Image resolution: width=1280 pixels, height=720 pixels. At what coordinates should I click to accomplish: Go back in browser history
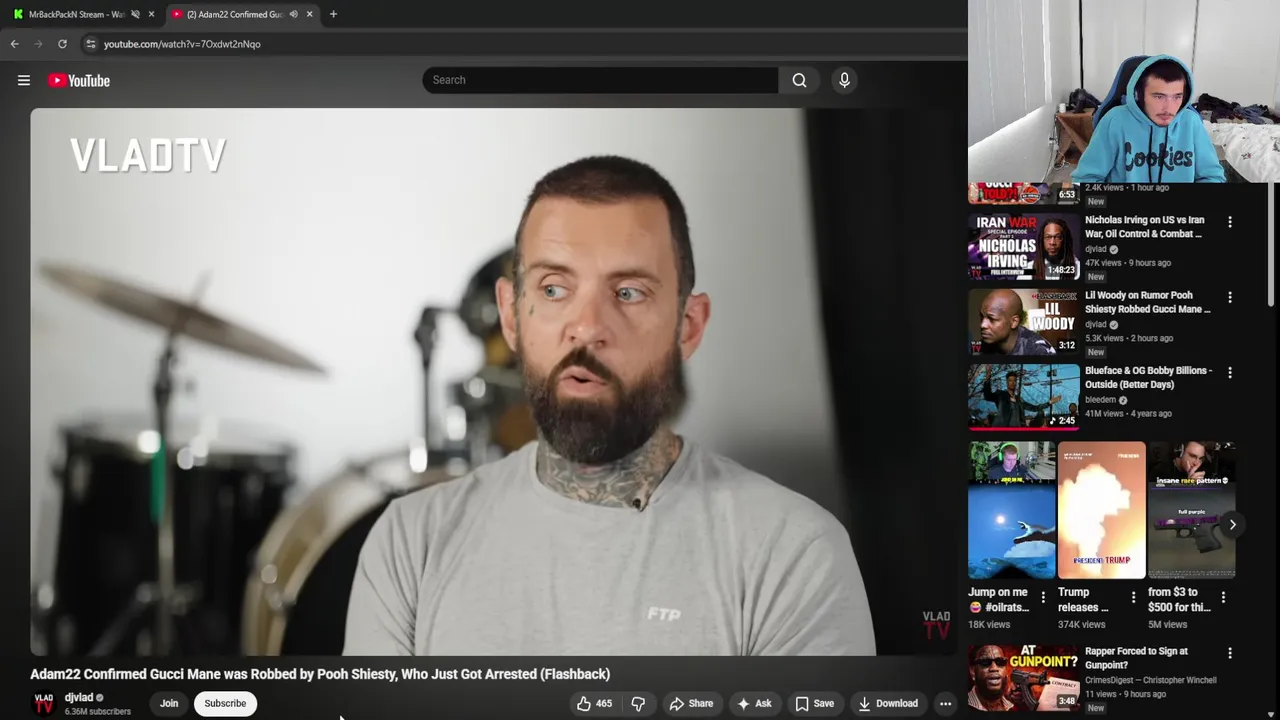[x=15, y=44]
